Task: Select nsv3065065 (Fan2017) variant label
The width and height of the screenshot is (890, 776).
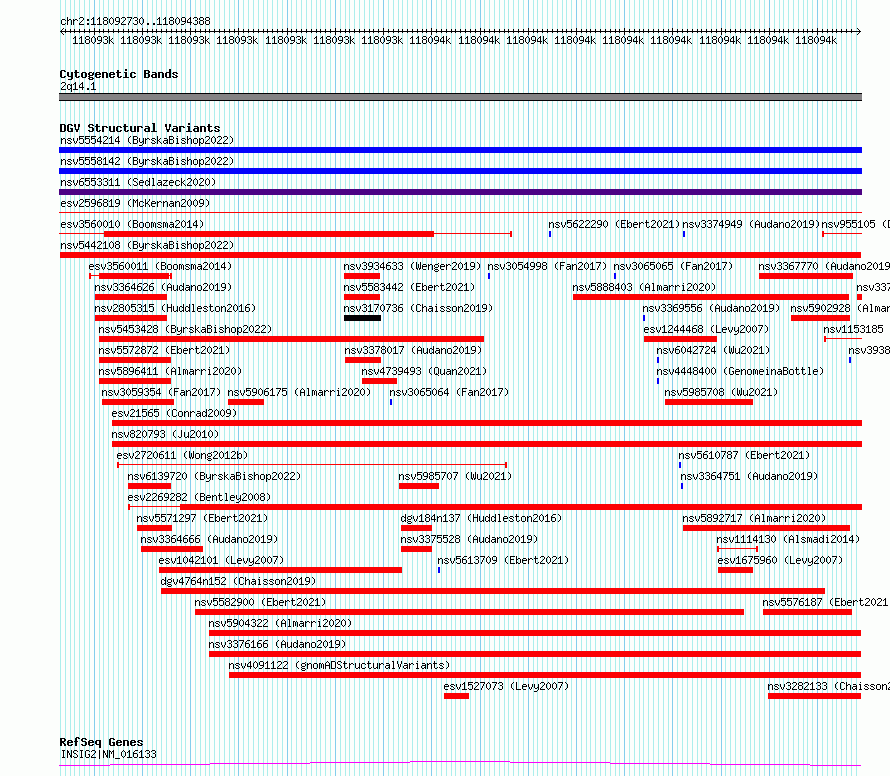Action: tap(673, 266)
